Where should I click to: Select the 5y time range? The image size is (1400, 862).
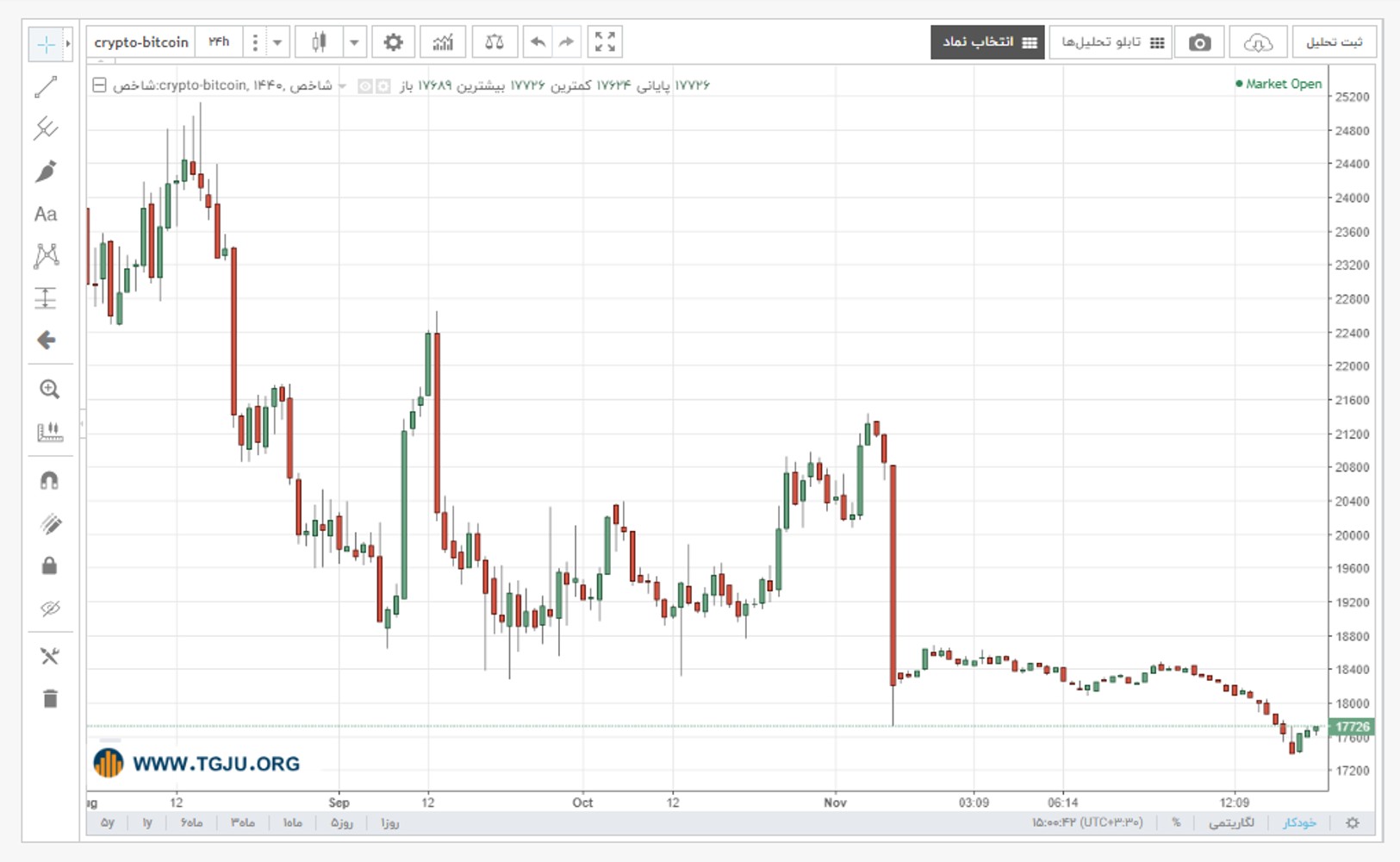pyautogui.click(x=108, y=823)
